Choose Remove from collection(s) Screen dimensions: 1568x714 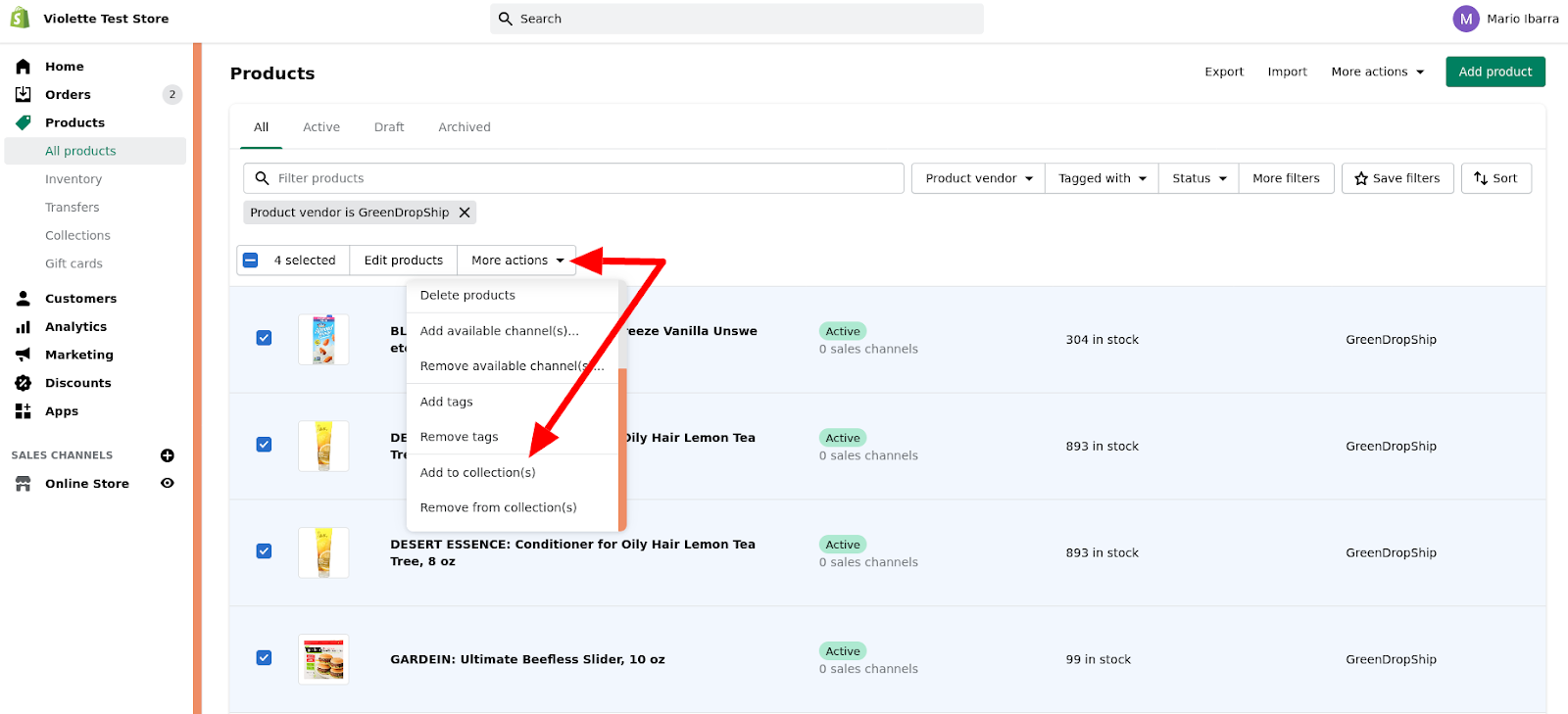(x=498, y=507)
